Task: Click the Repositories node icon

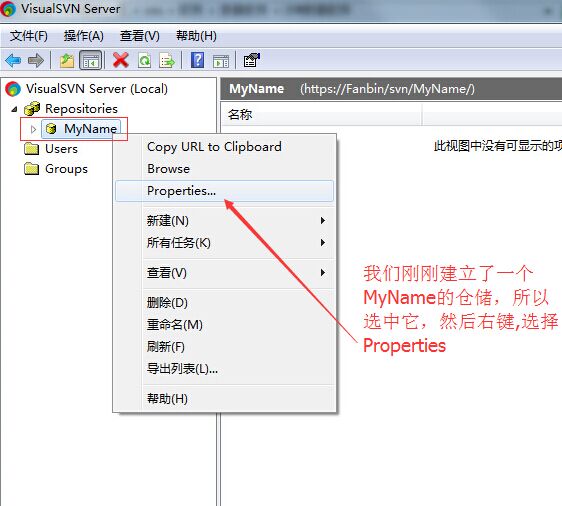Action: point(32,109)
